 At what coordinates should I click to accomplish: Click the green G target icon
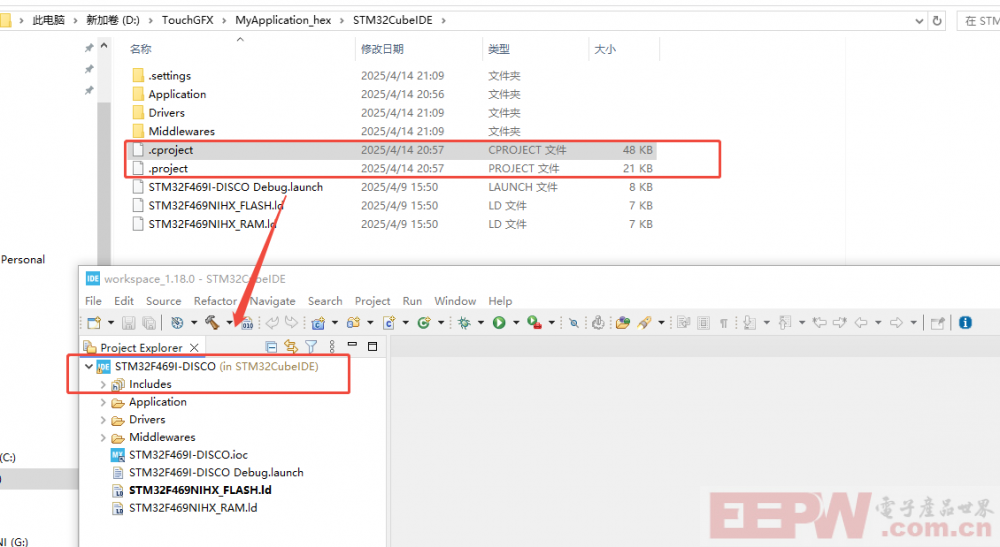coord(423,323)
